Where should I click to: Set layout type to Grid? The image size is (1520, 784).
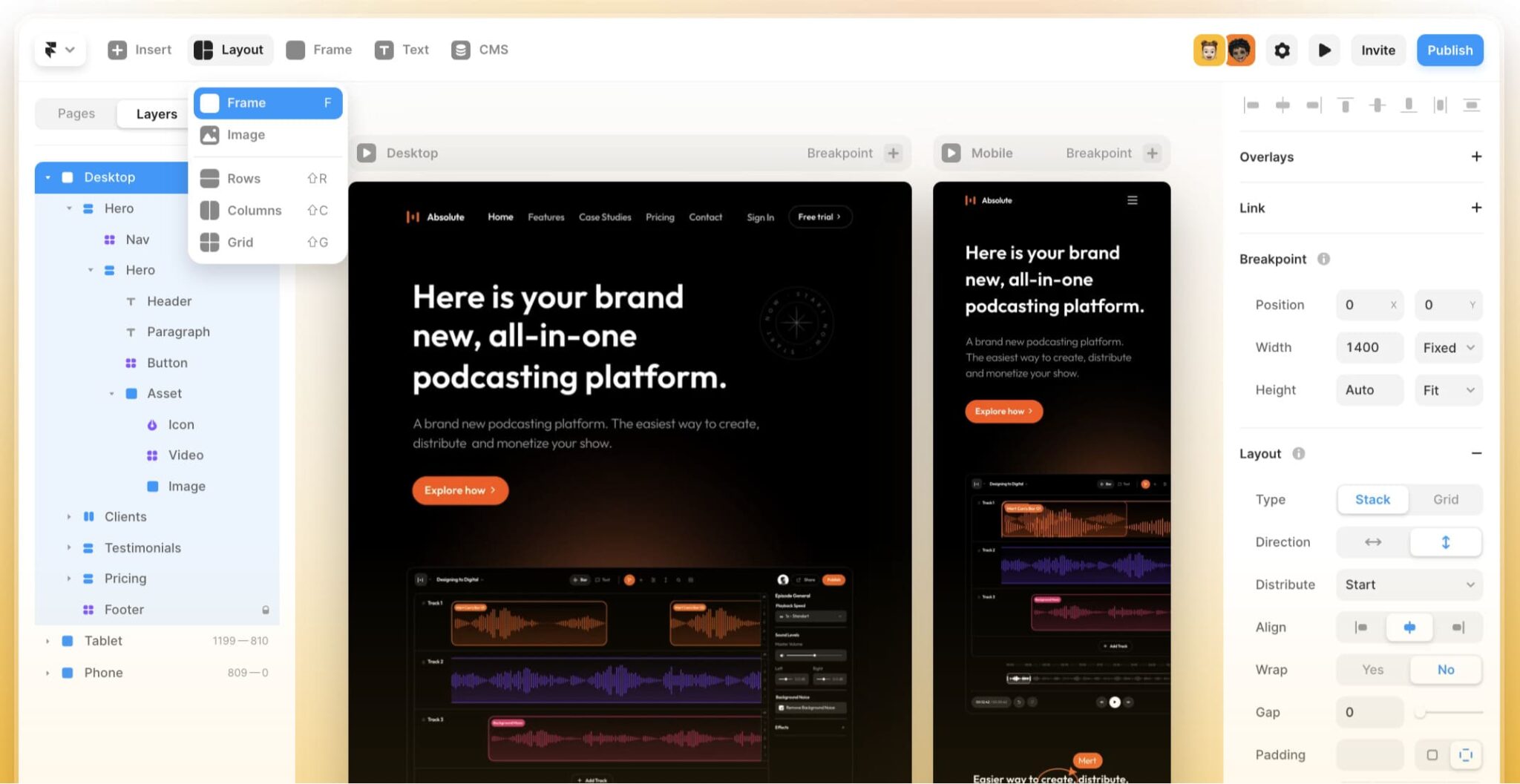click(x=1445, y=499)
